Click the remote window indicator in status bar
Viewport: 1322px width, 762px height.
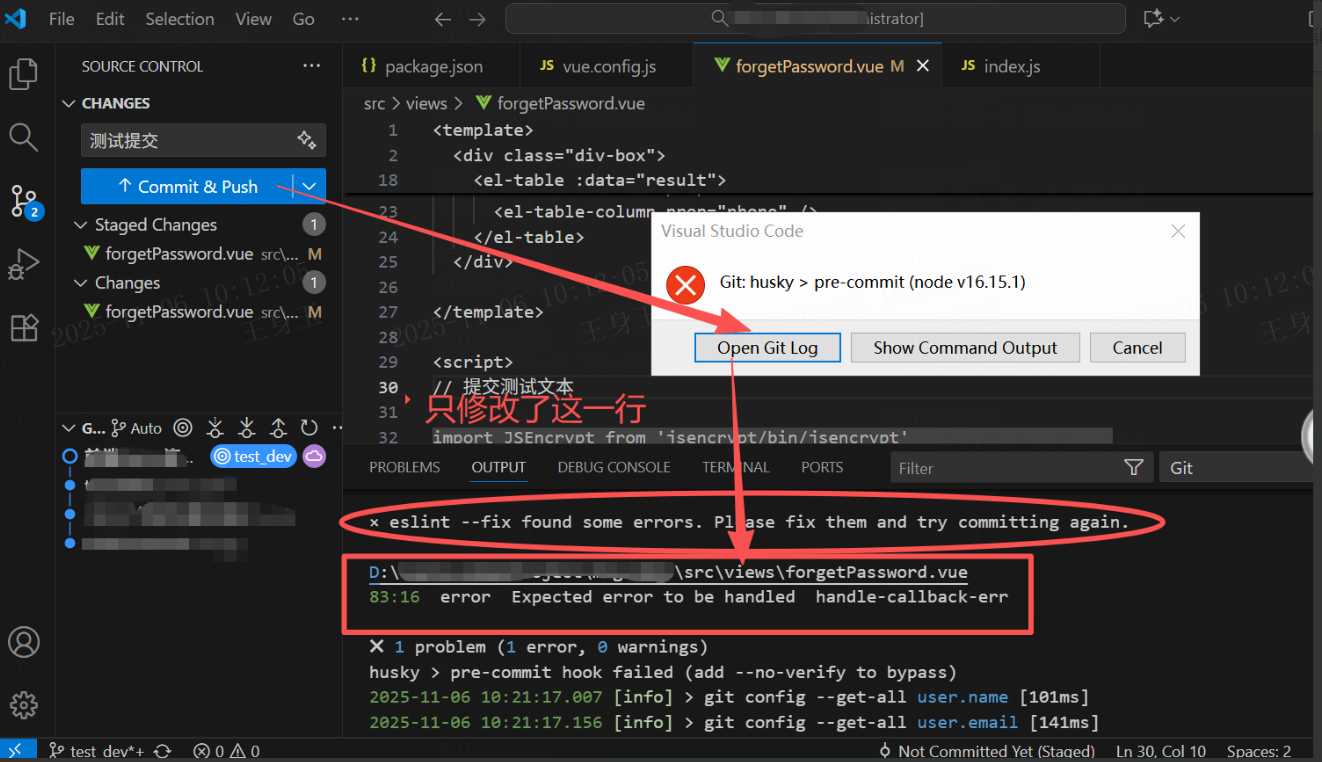18,751
